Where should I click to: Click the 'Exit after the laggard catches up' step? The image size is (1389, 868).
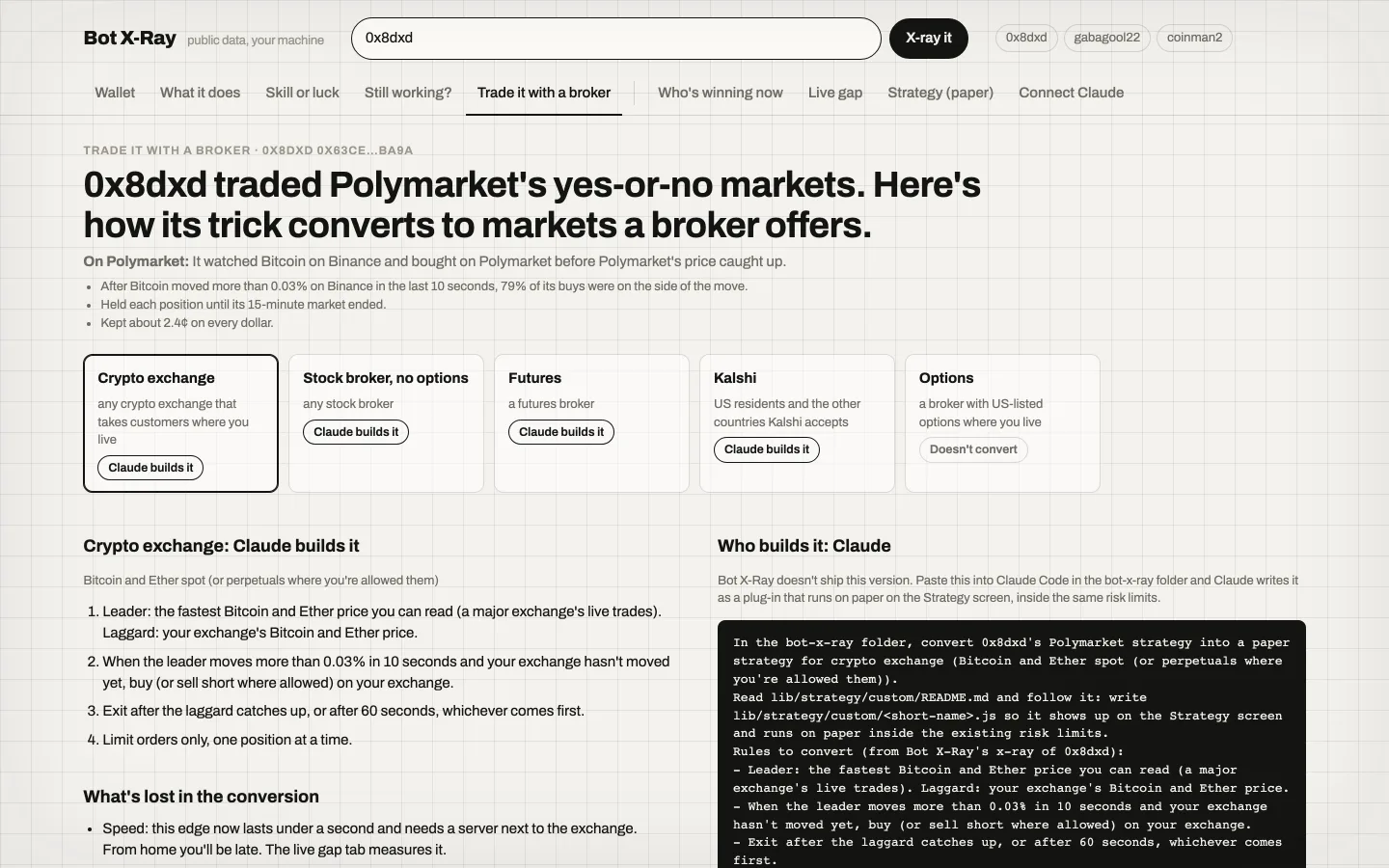343,711
